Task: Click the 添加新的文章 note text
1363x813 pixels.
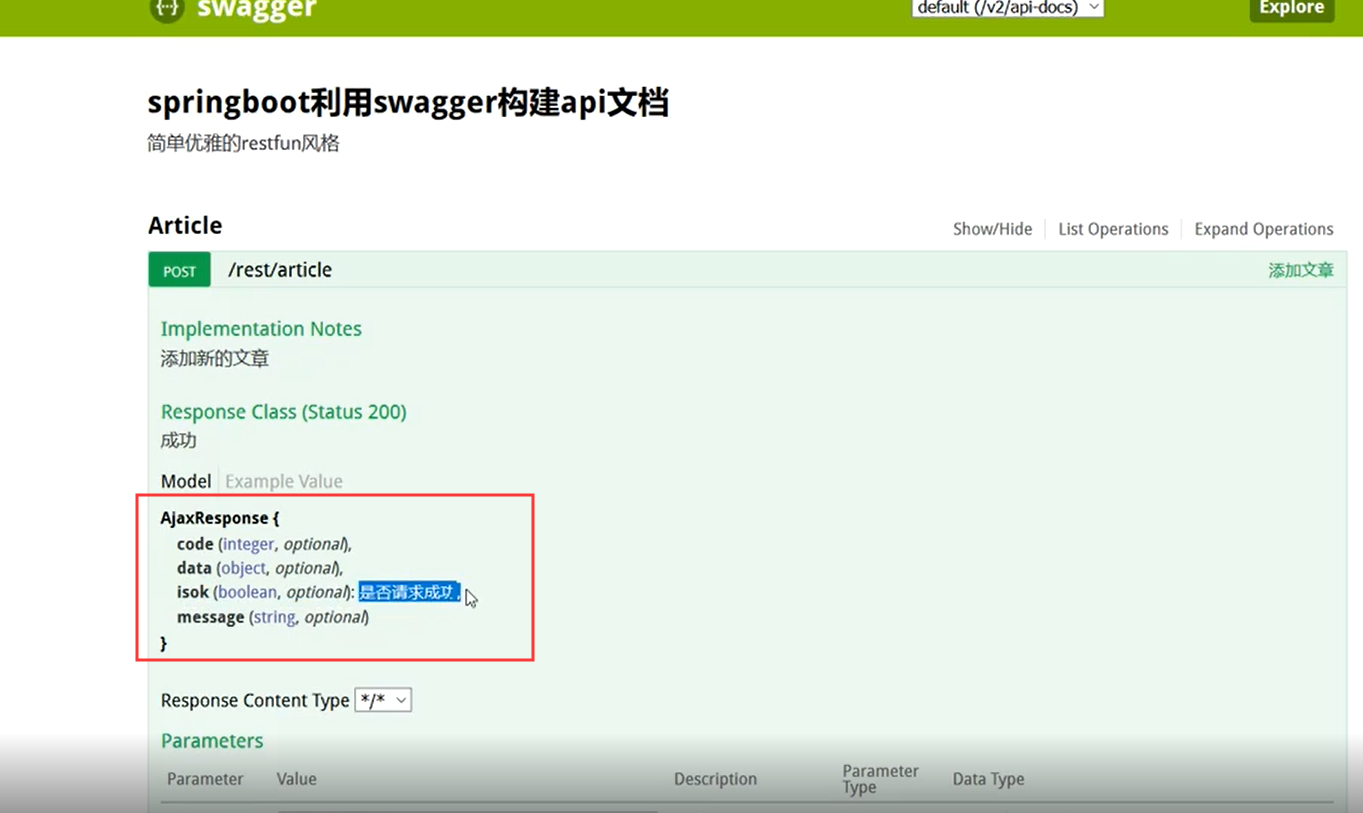Action: pyautogui.click(x=215, y=358)
